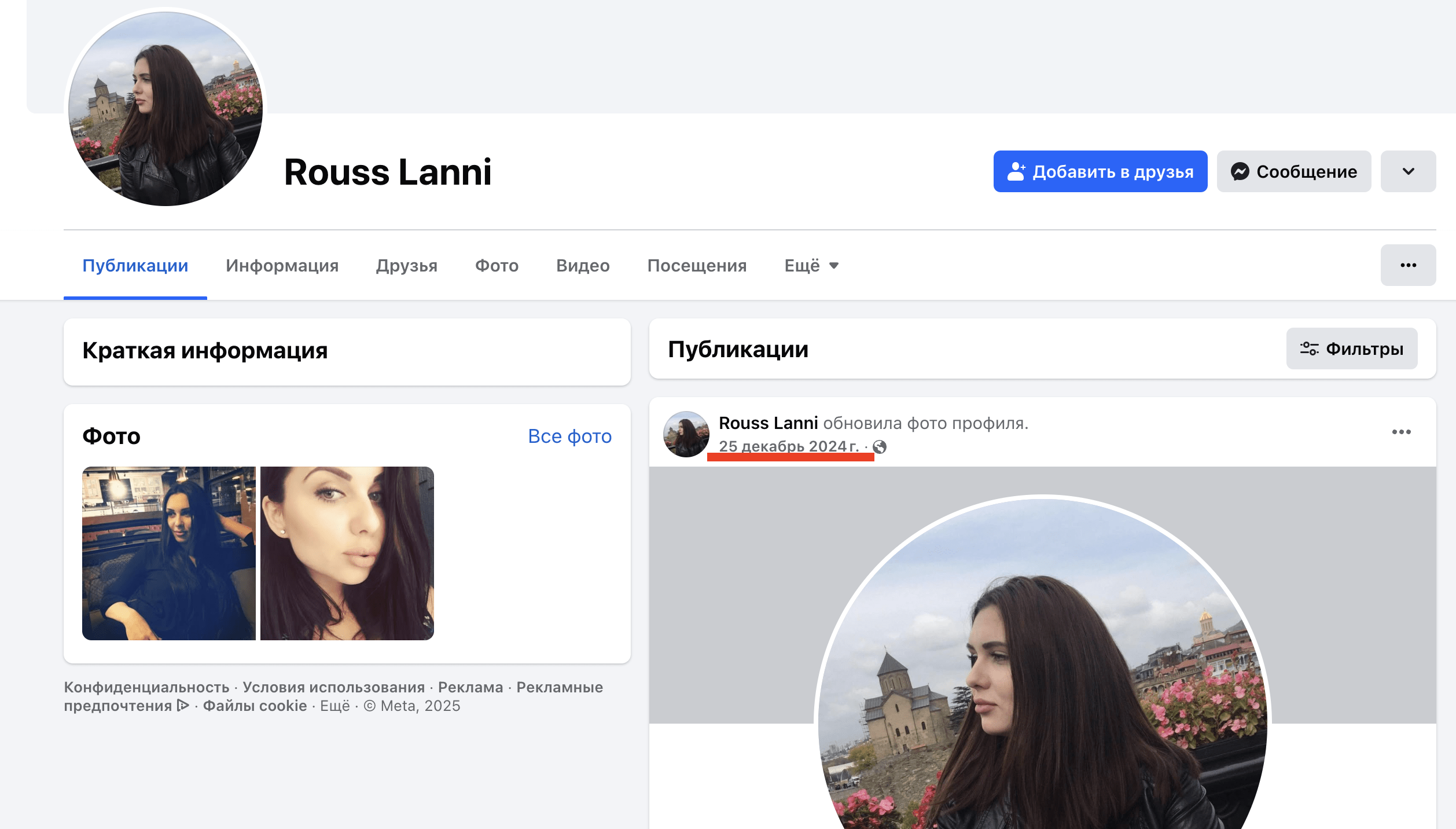This screenshot has height=829, width=1456.
Task: Click the Краткая информация heading
Action: (x=205, y=350)
